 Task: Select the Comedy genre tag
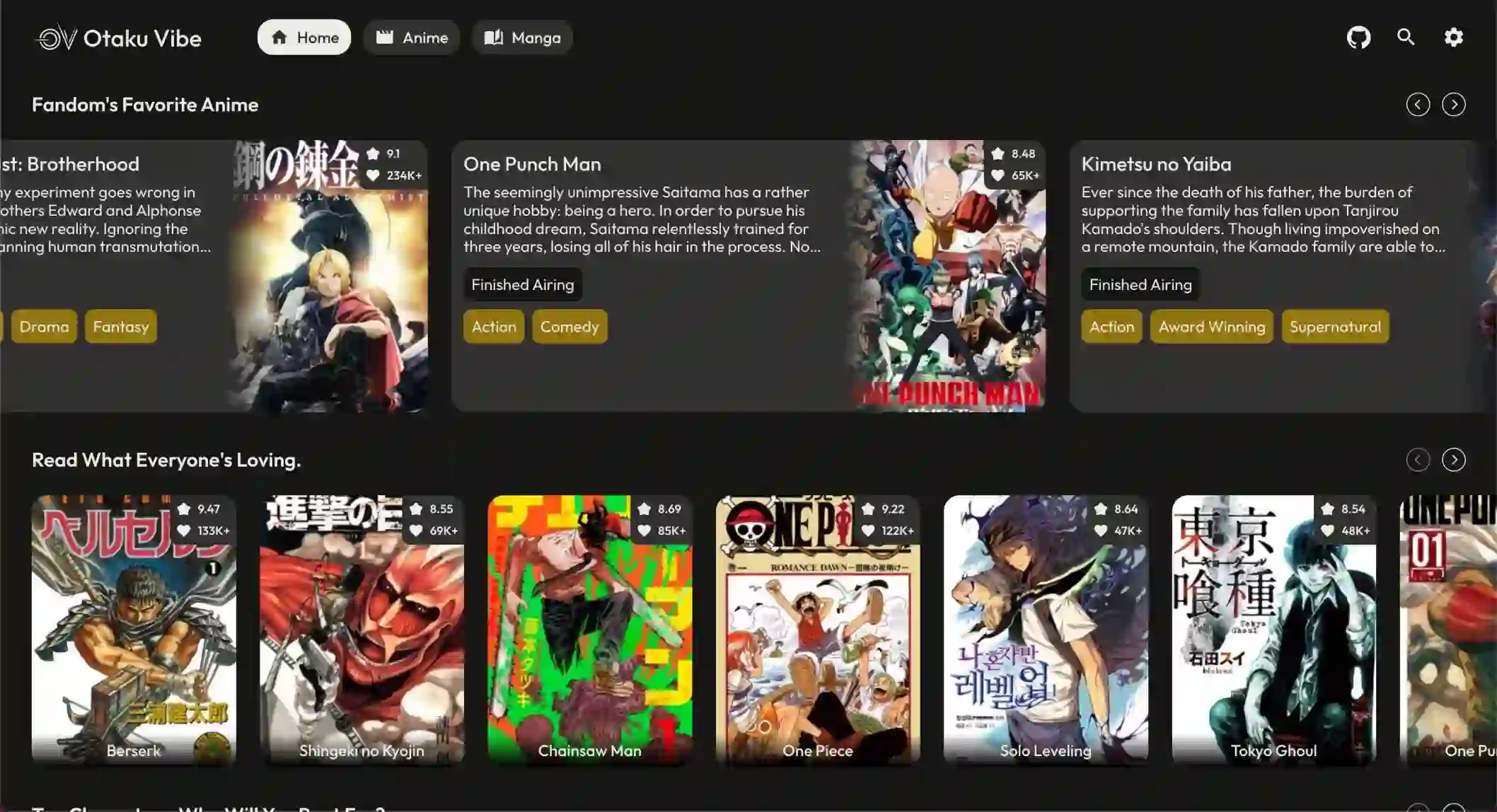(570, 327)
